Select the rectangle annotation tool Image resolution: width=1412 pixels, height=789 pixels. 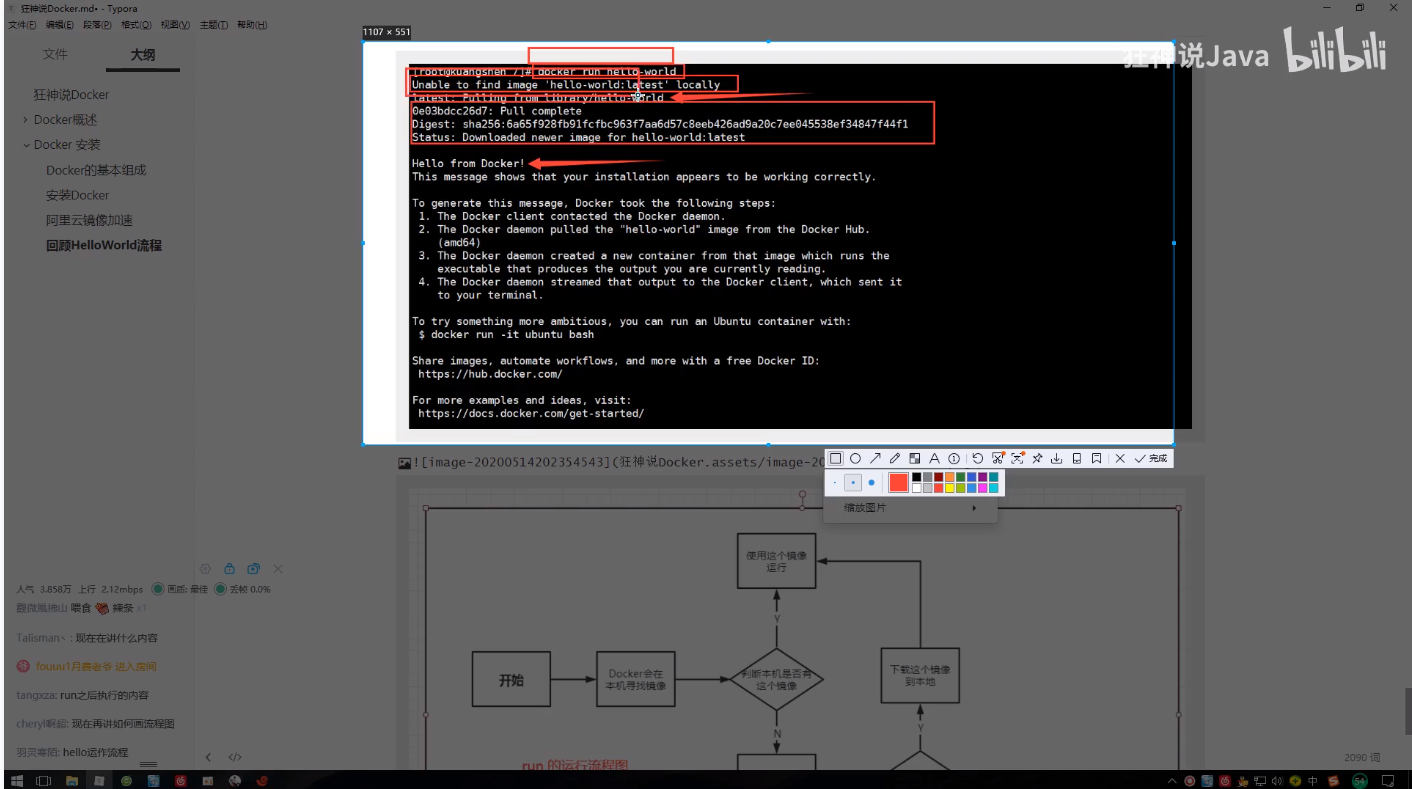pyautogui.click(x=835, y=458)
